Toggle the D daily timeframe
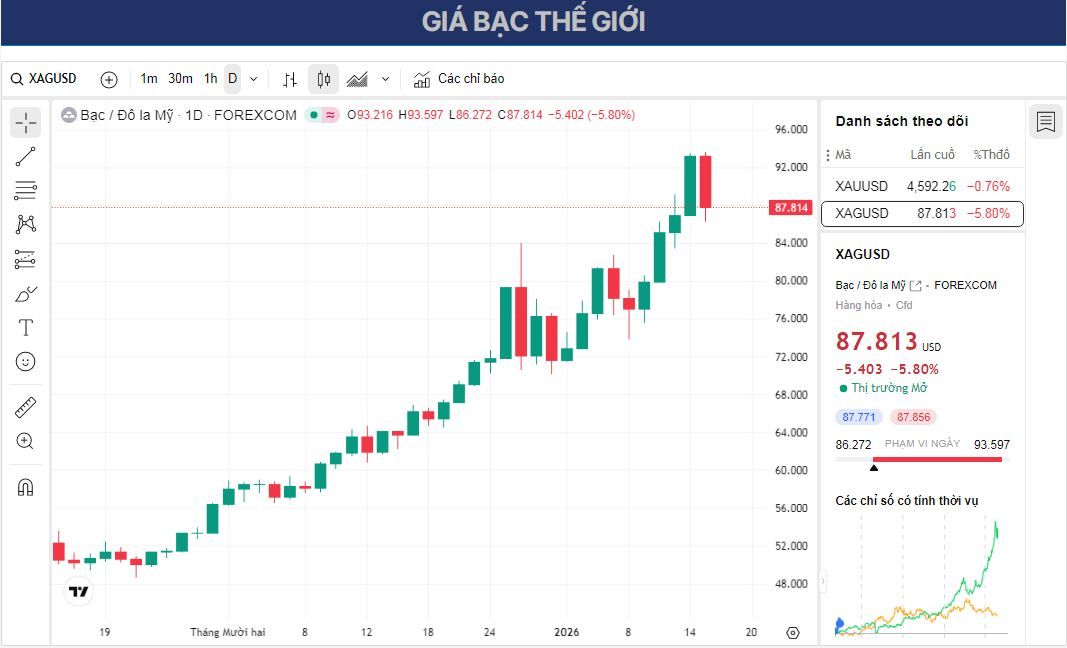 [x=231, y=78]
